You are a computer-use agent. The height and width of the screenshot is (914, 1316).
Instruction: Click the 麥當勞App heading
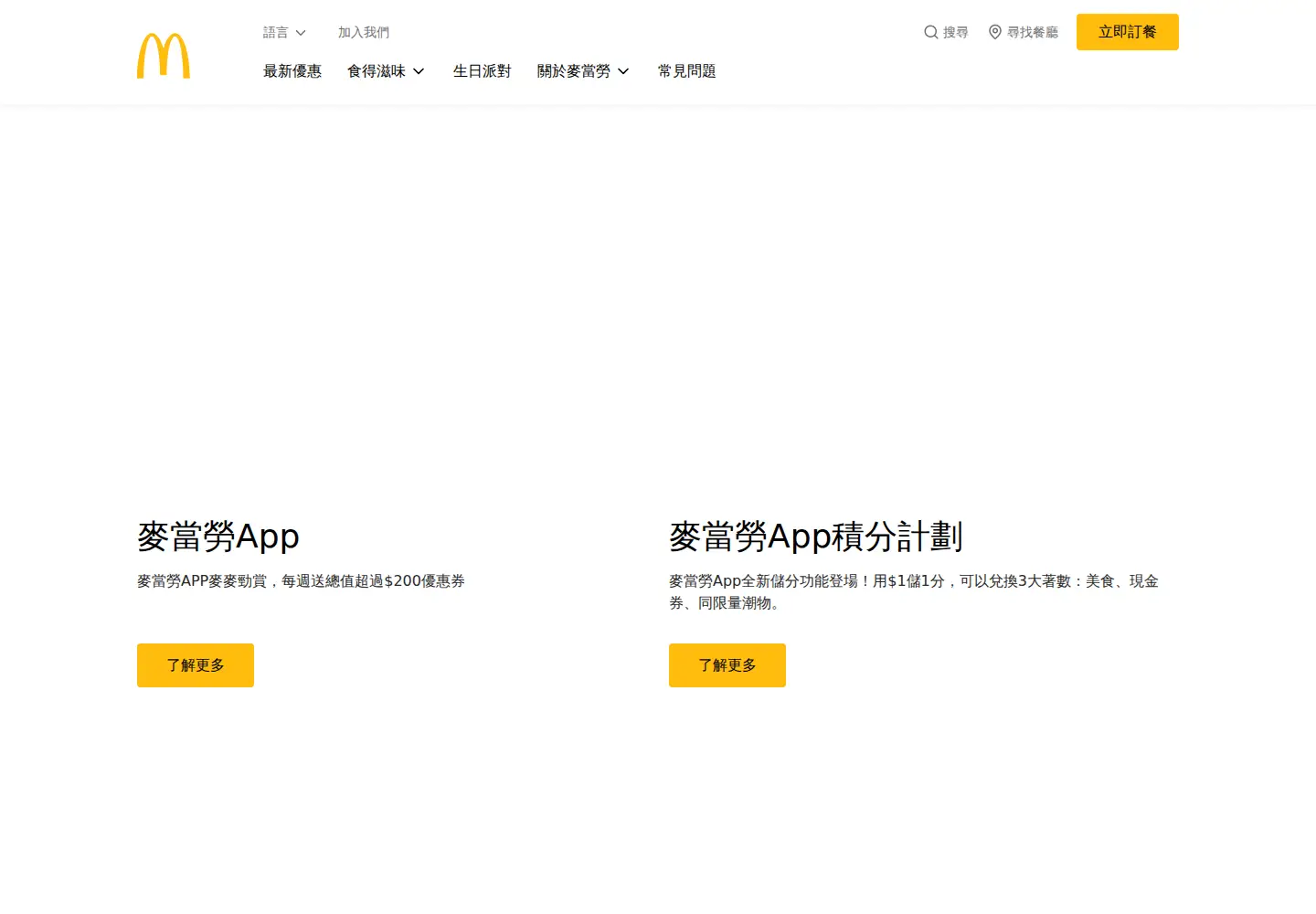click(218, 537)
